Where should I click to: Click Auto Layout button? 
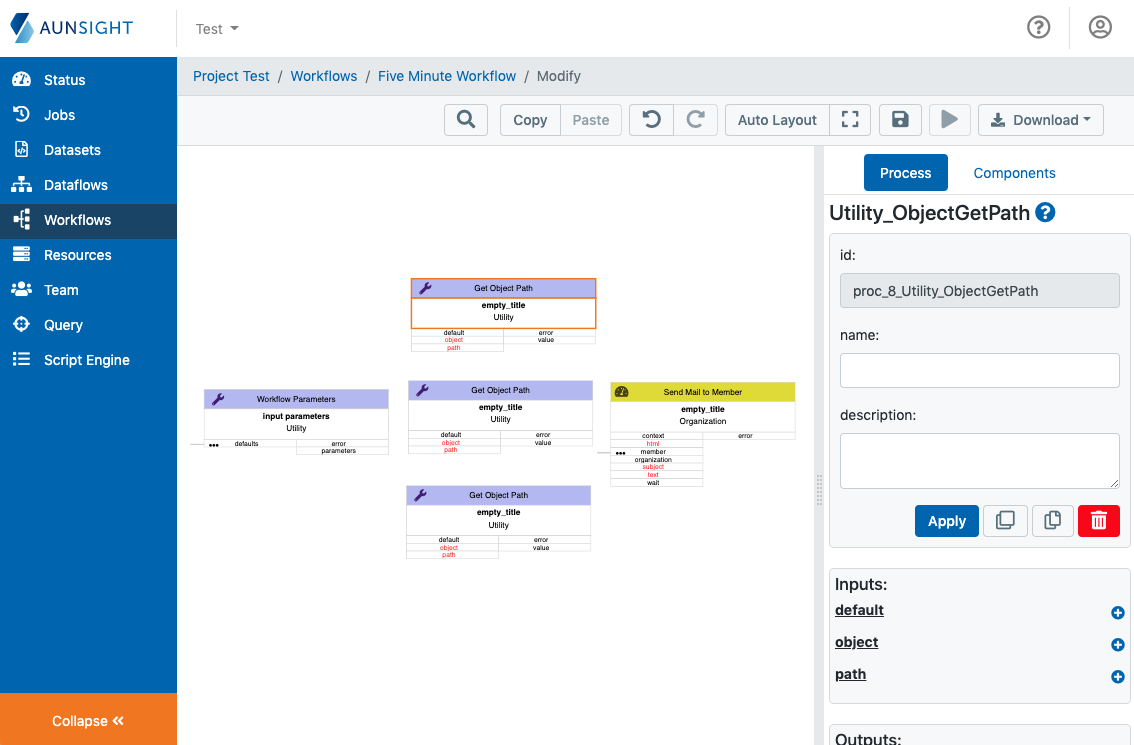point(777,120)
